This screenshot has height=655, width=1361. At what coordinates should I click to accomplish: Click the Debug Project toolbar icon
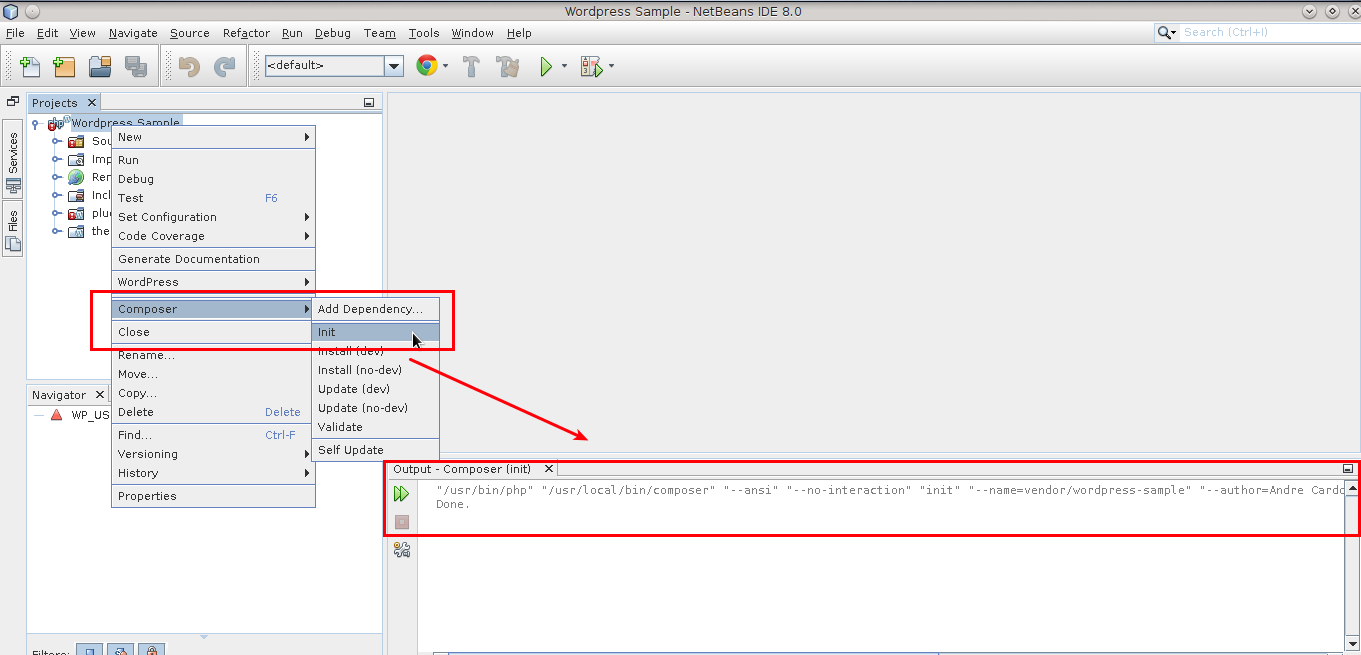pyautogui.click(x=592, y=67)
